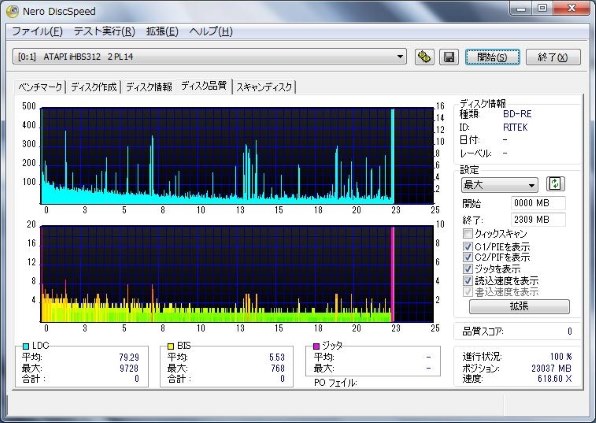Viewport: 596px width, 423px height.
Task: Click the BIS average value 5.53
Action: (x=277, y=358)
